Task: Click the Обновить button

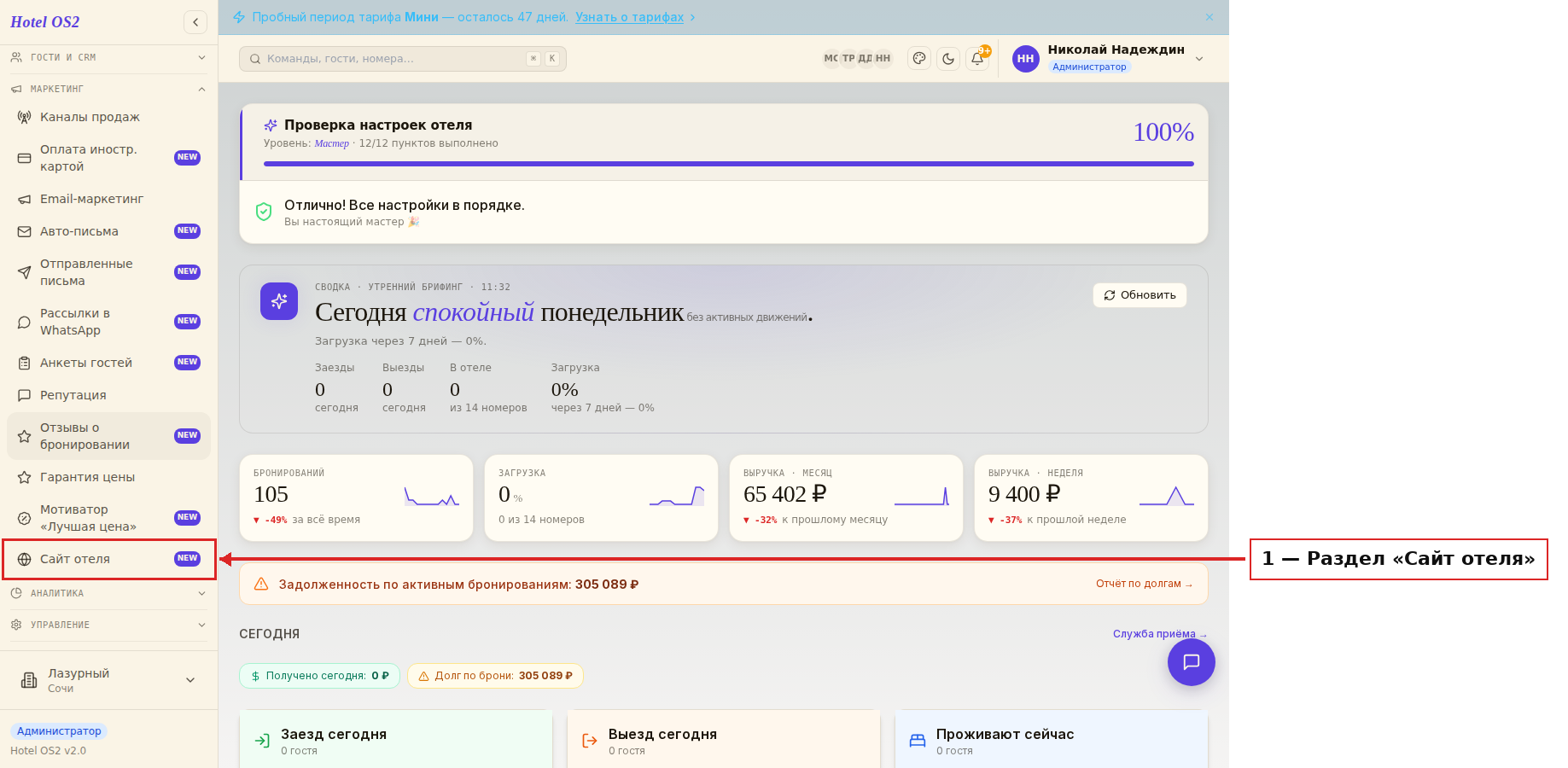Action: coord(1140,295)
